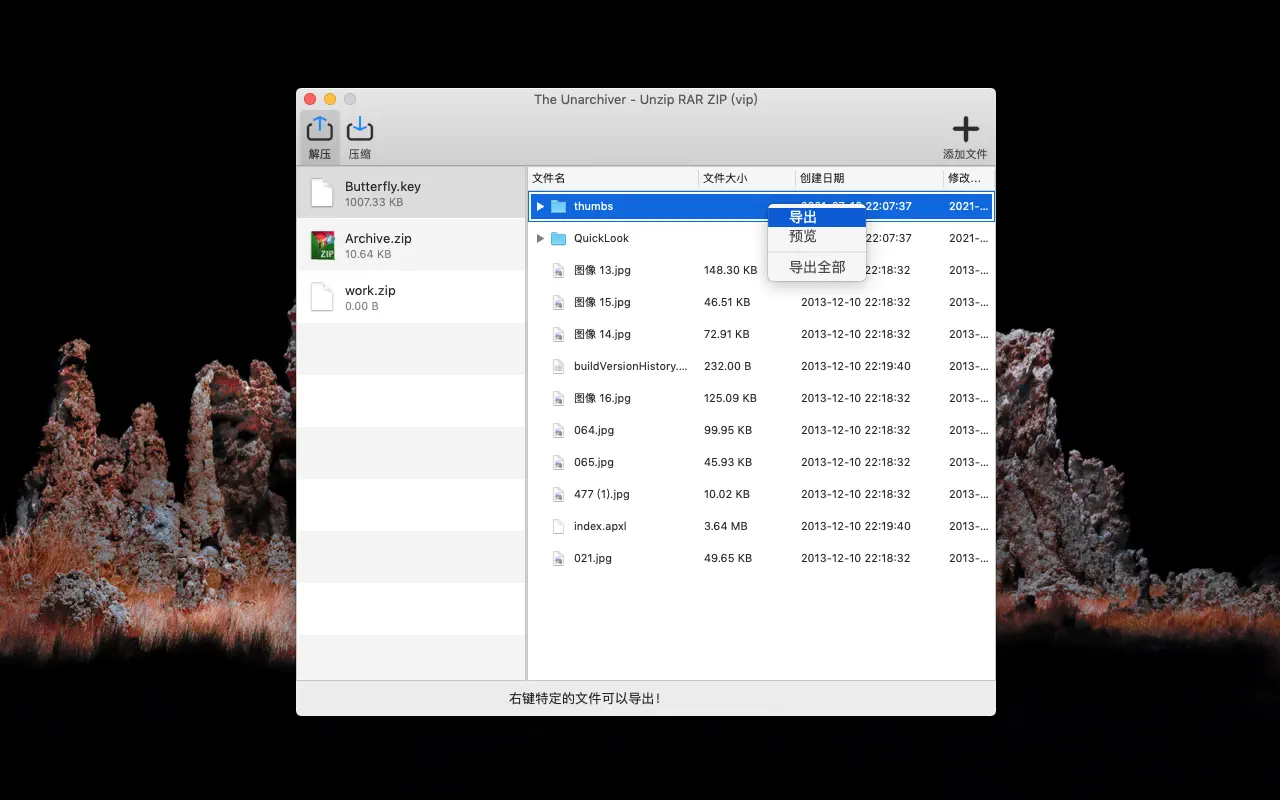Click the icon beside buildVersionHistory file

coord(558,366)
